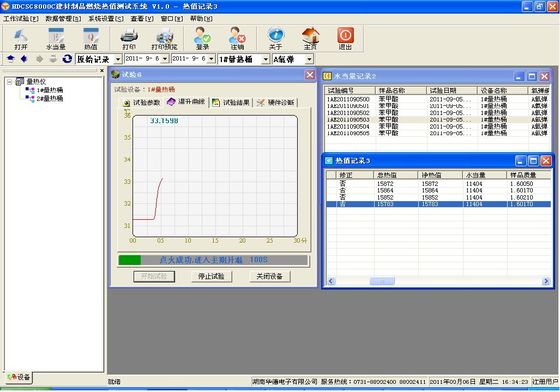Select the row with total heat 15872

(x=438, y=184)
